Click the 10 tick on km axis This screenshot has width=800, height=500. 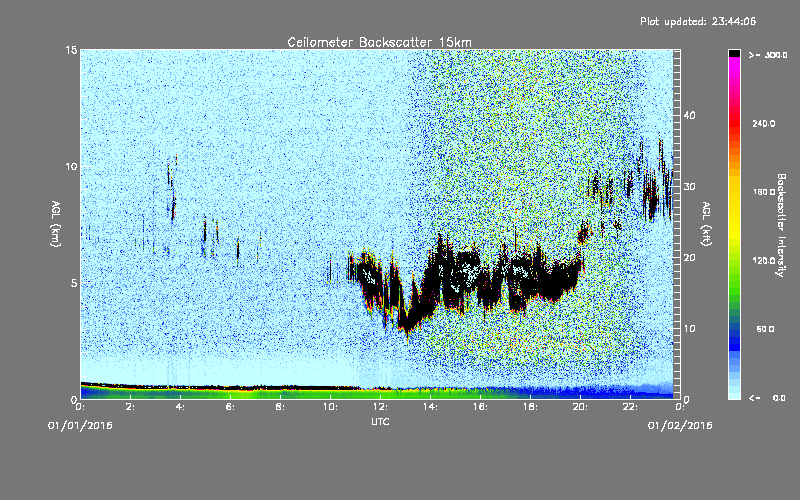[x=71, y=166]
